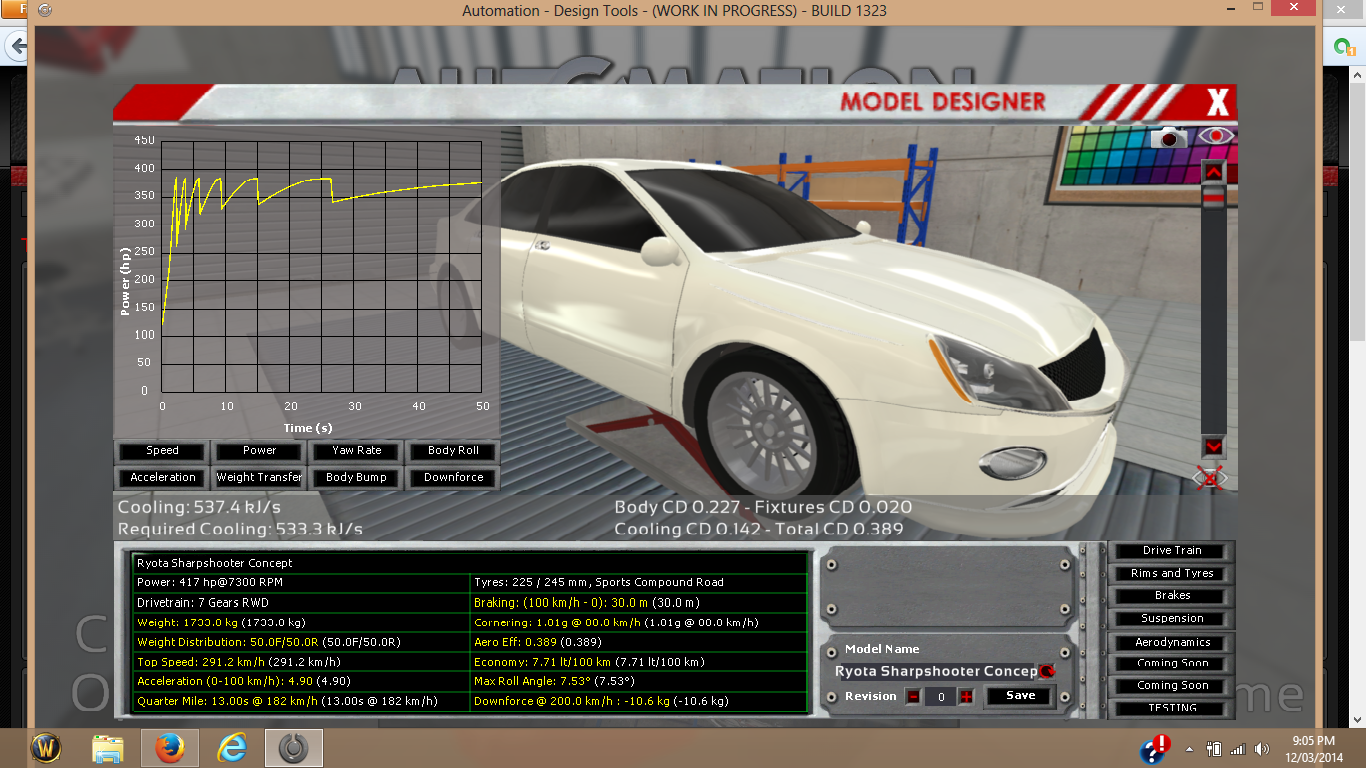Open the Body Bump graph
1366x768 pixels.
pos(356,478)
